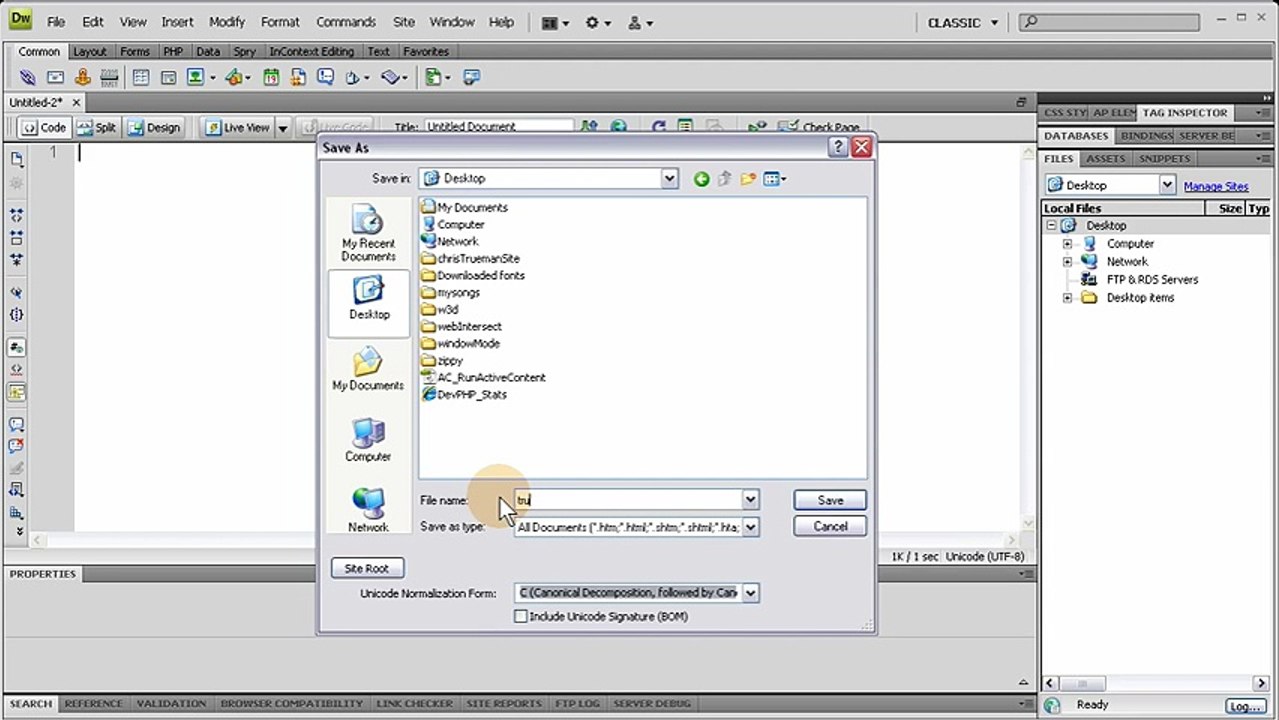The width and height of the screenshot is (1279, 720).
Task: Insert a Named Anchor
Action: point(82,77)
